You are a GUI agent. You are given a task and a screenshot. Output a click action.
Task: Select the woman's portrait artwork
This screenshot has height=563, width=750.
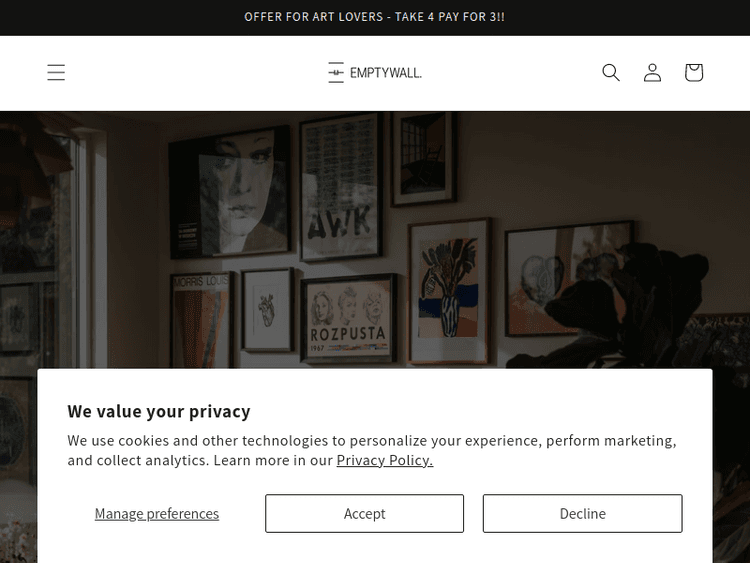pos(231,195)
